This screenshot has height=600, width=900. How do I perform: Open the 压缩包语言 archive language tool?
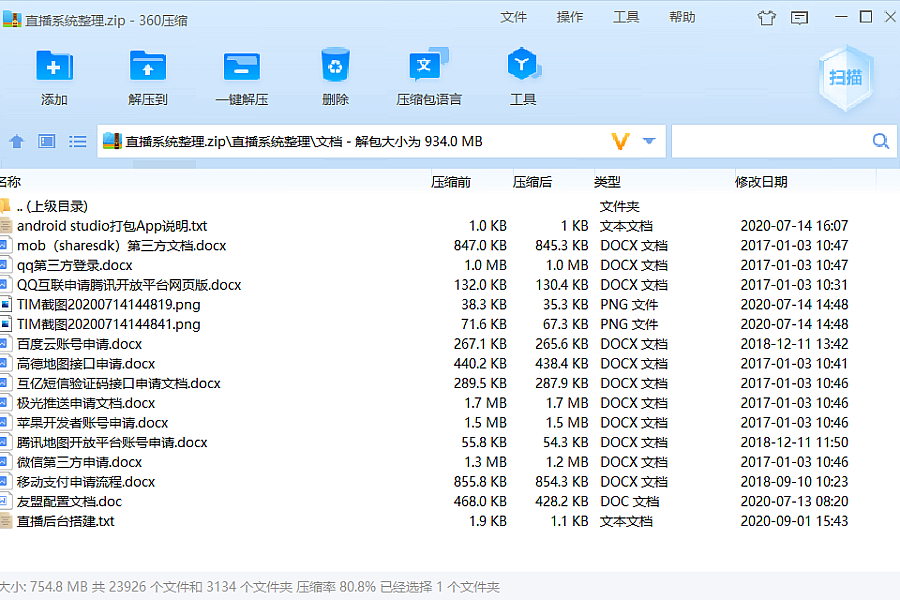[x=428, y=65]
